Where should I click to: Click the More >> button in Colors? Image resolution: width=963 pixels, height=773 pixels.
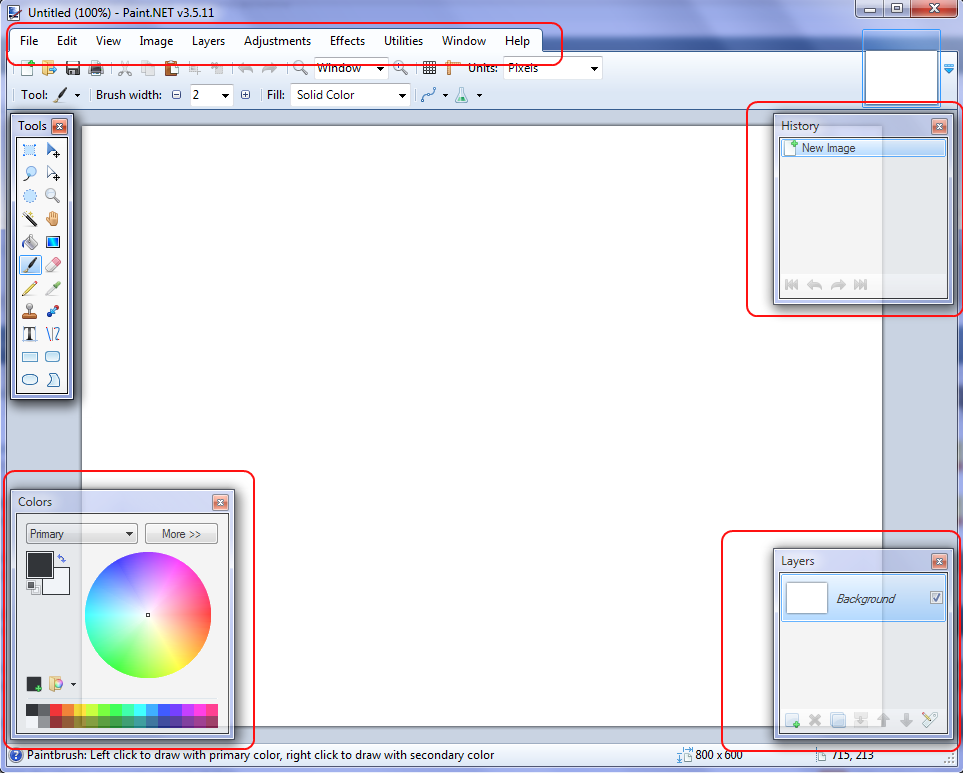pyautogui.click(x=181, y=534)
